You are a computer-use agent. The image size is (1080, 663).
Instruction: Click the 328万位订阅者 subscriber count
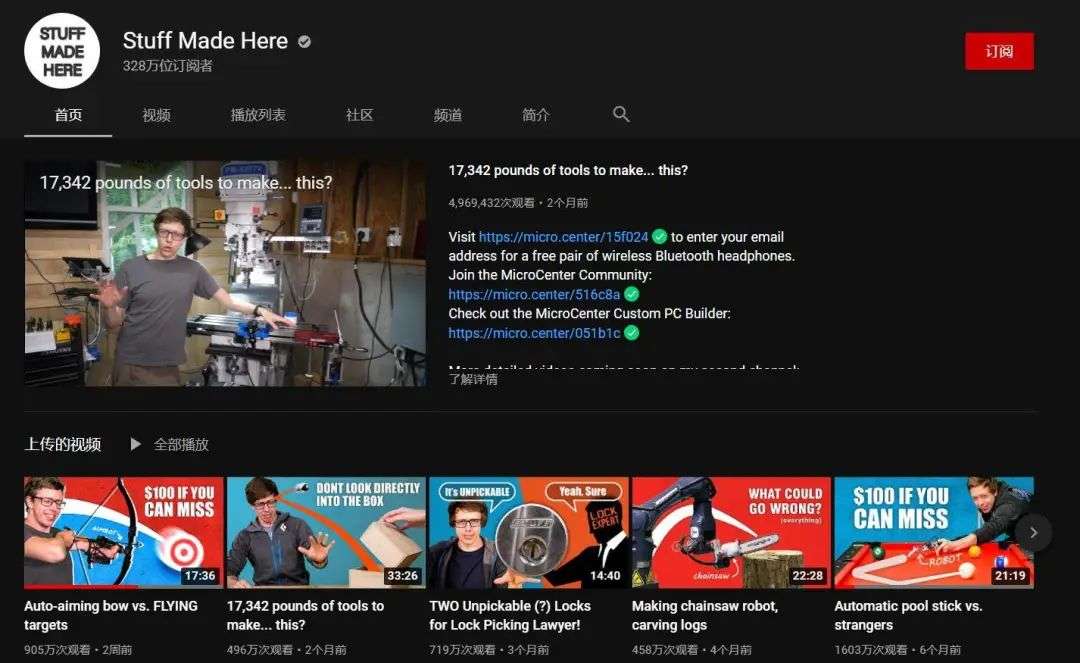167,66
